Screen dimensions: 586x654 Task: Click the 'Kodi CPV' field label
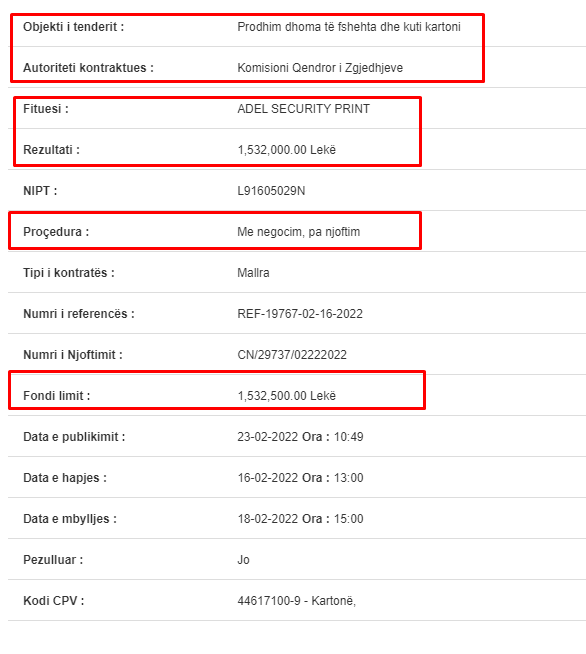[53, 601]
